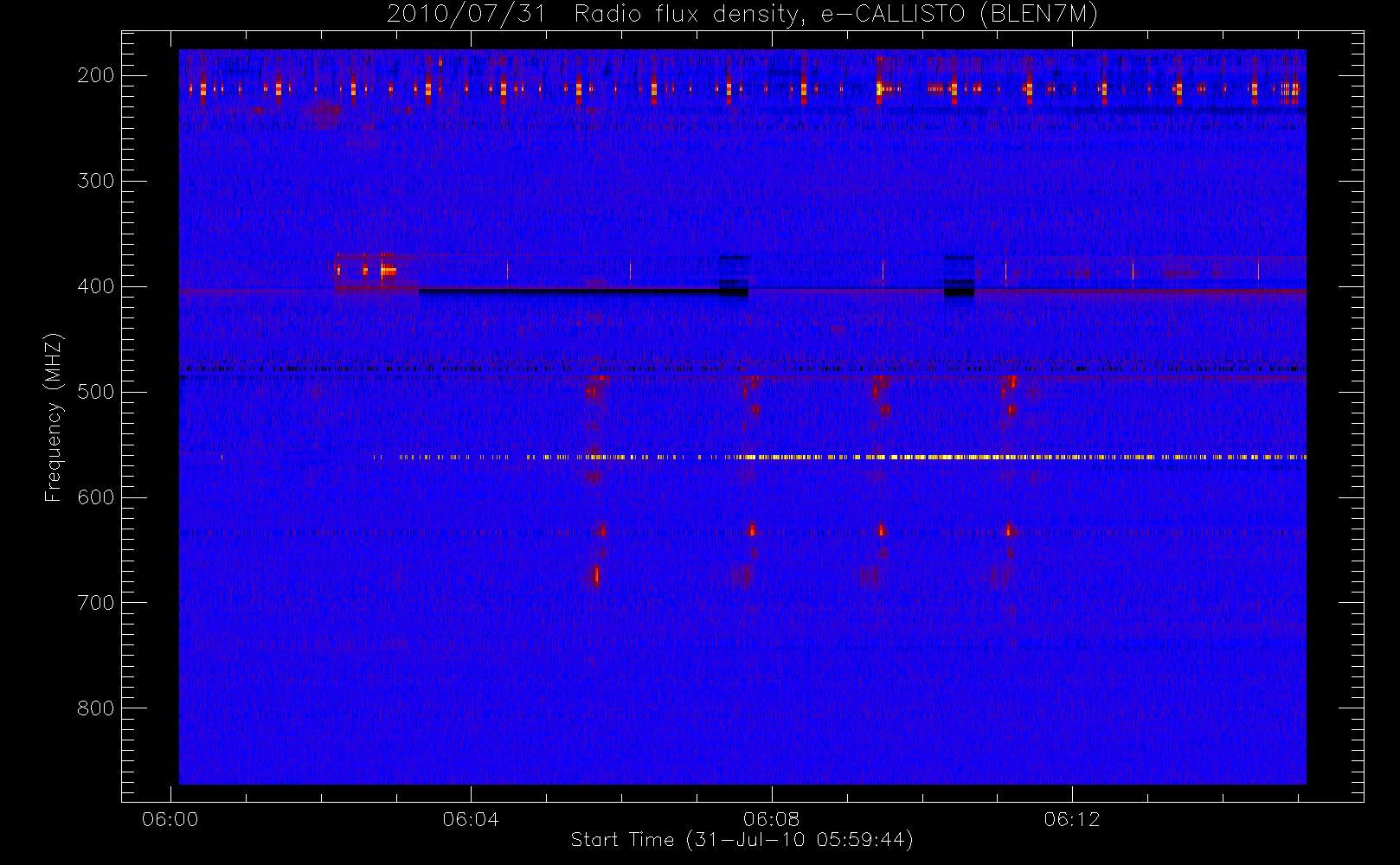Select the 800 frequency tick label

[x=96, y=708]
